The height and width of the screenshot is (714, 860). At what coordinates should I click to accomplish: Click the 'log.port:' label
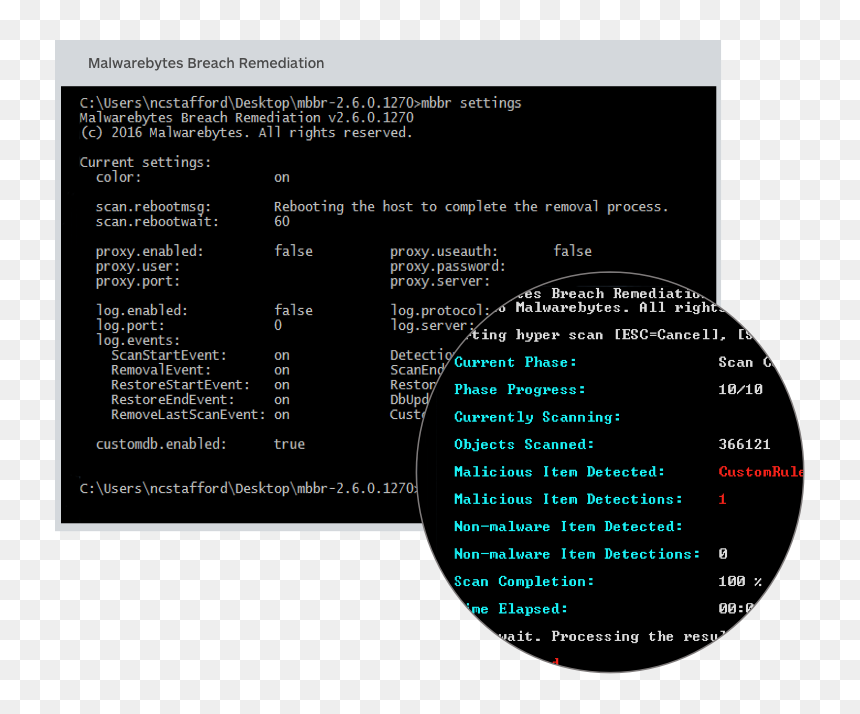pos(130,325)
